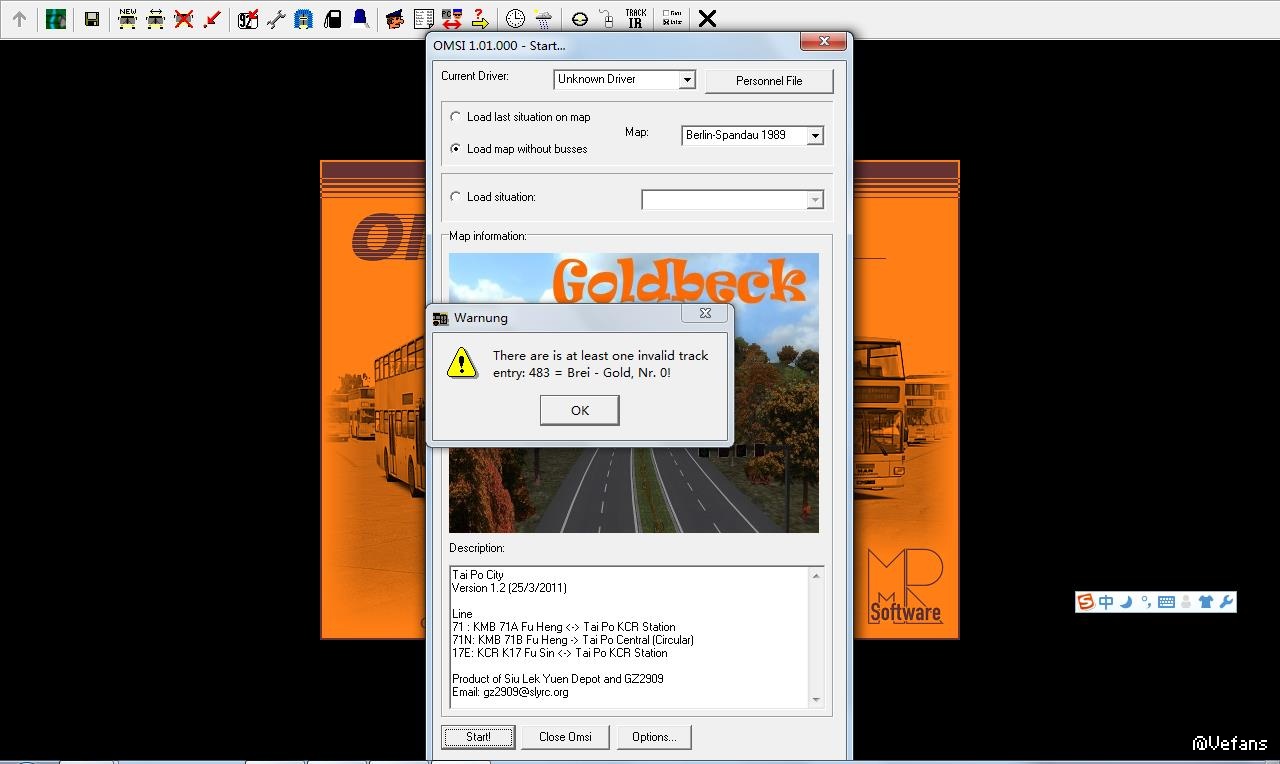Click the Description scrollbar up arrow
Viewport: 1280px width, 764px height.
pyautogui.click(x=816, y=575)
